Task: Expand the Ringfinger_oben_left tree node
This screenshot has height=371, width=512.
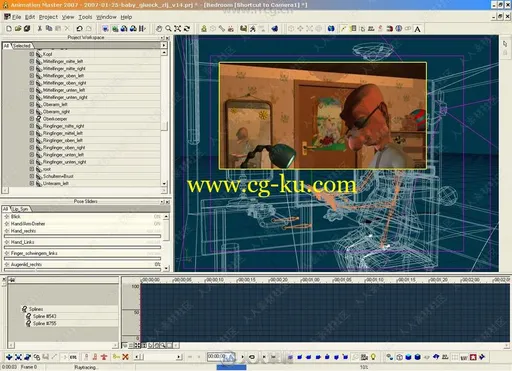Action: tap(32, 140)
